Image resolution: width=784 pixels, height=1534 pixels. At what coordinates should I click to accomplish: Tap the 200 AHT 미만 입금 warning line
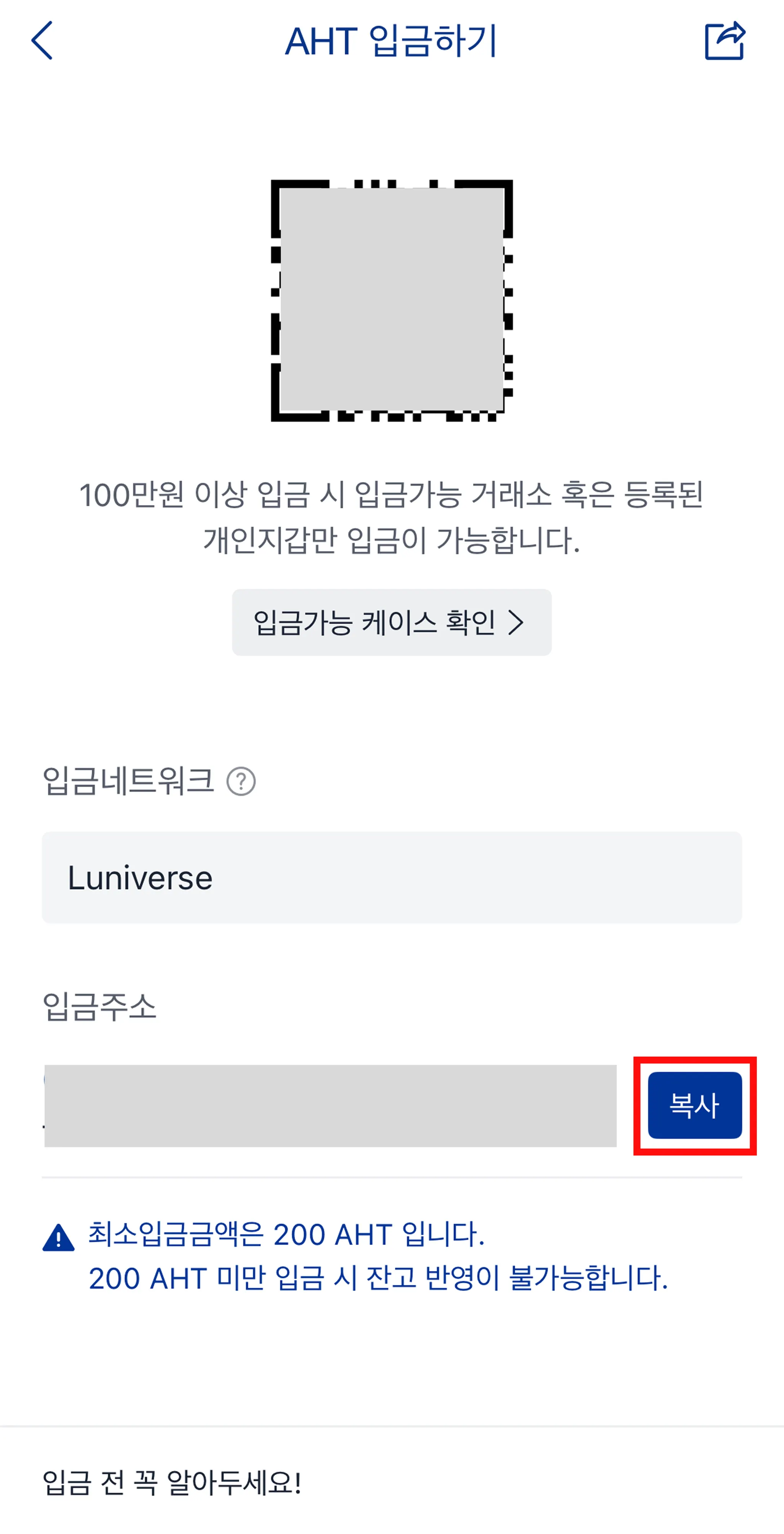point(378,1278)
